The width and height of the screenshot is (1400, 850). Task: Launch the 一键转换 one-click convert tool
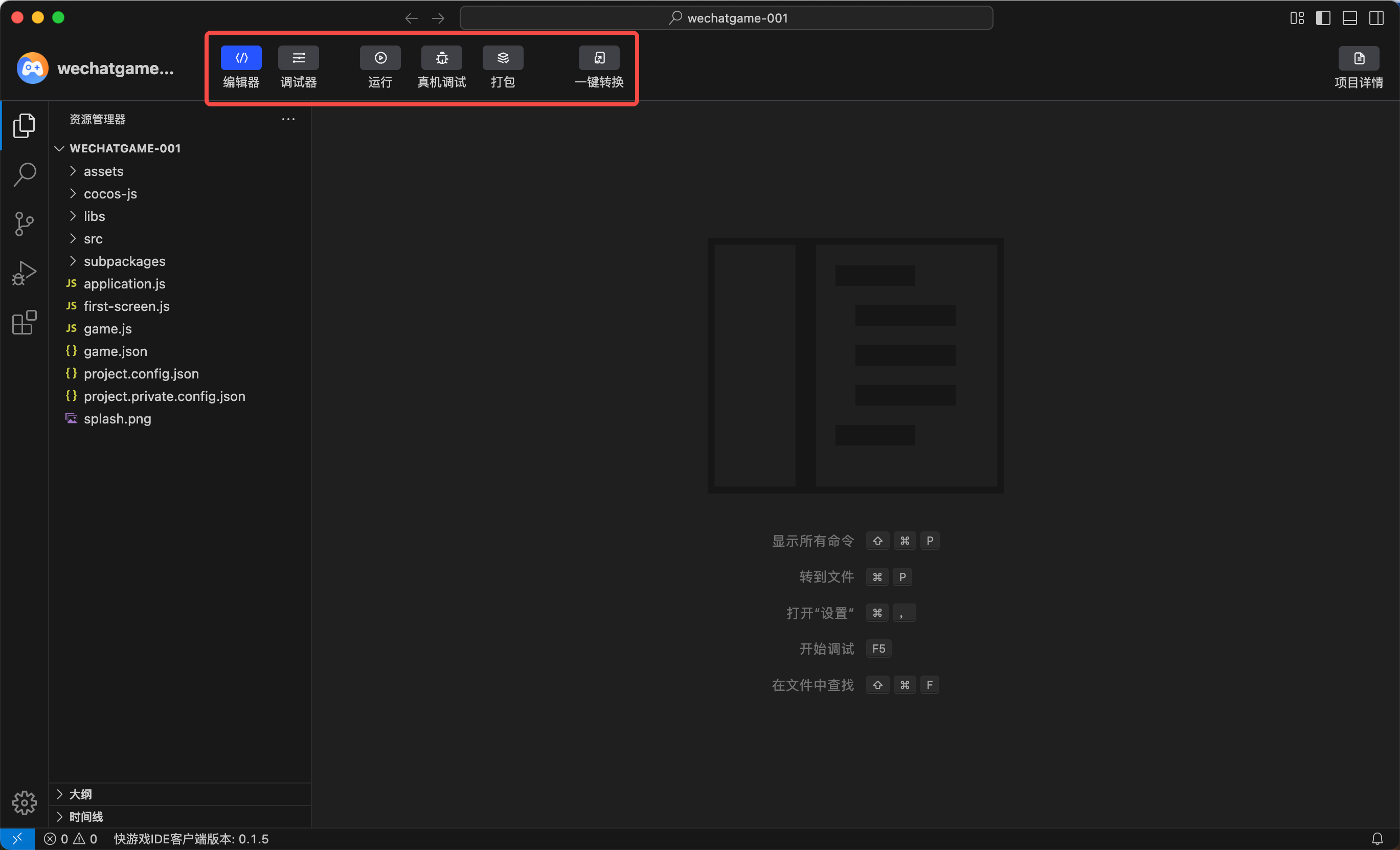coord(599,58)
